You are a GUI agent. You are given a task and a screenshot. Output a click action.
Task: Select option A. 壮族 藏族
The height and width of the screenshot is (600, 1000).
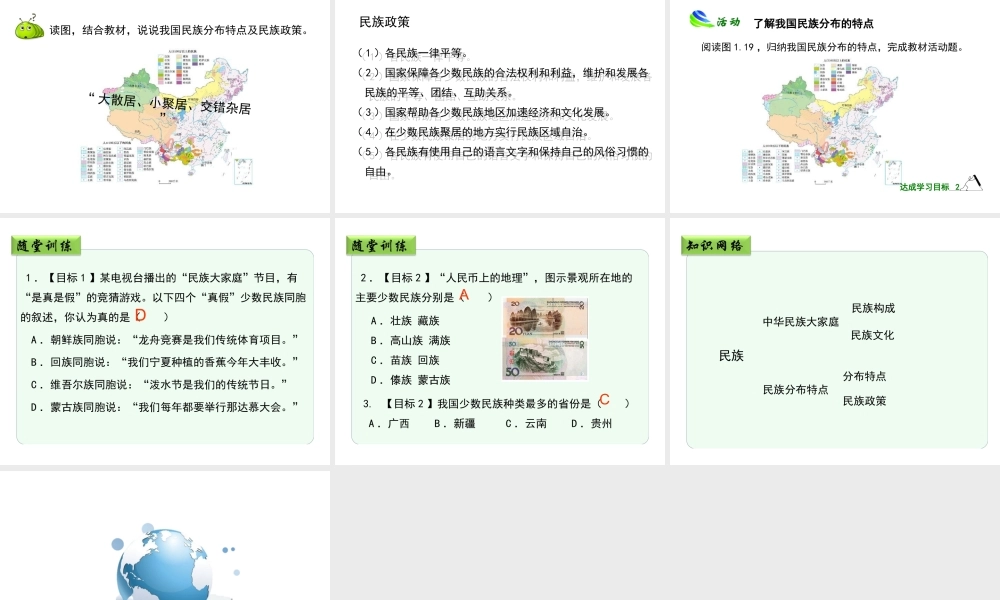pyautogui.click(x=405, y=321)
